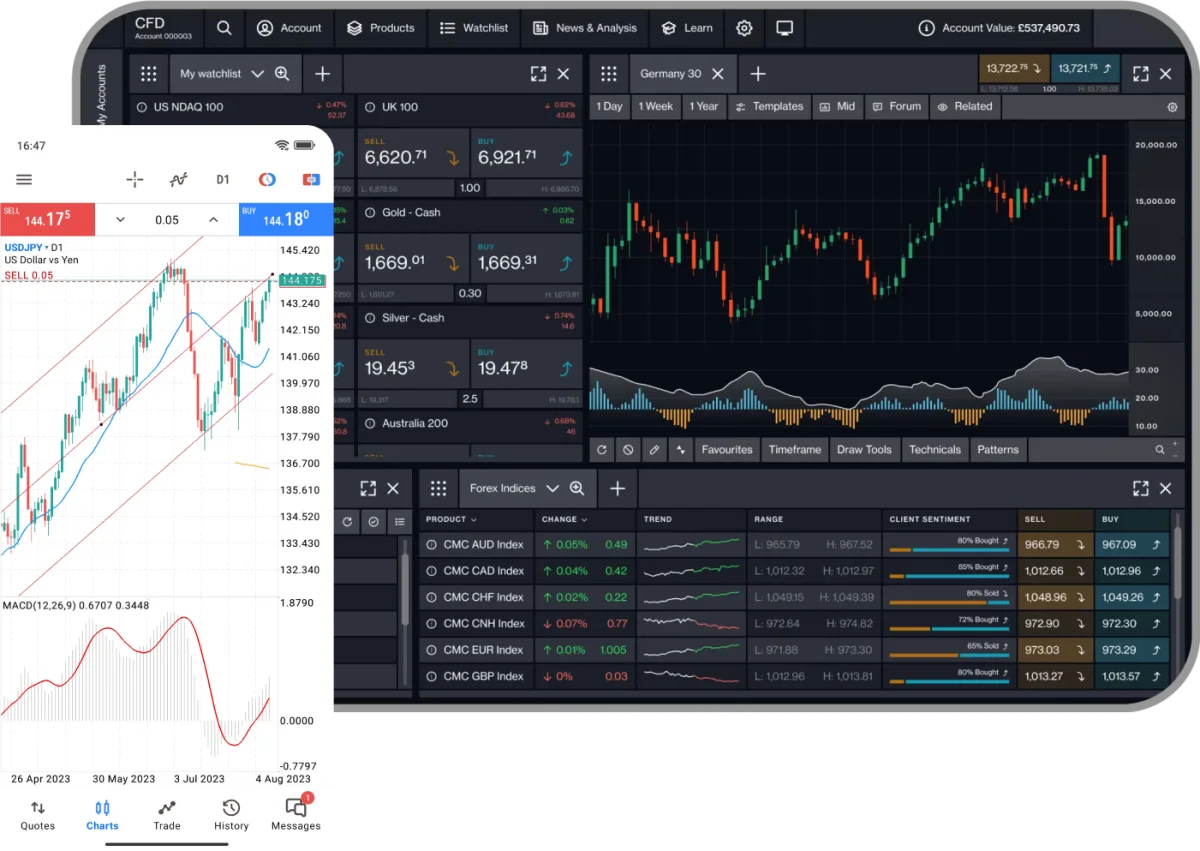Open the Technicals menu

(x=935, y=450)
